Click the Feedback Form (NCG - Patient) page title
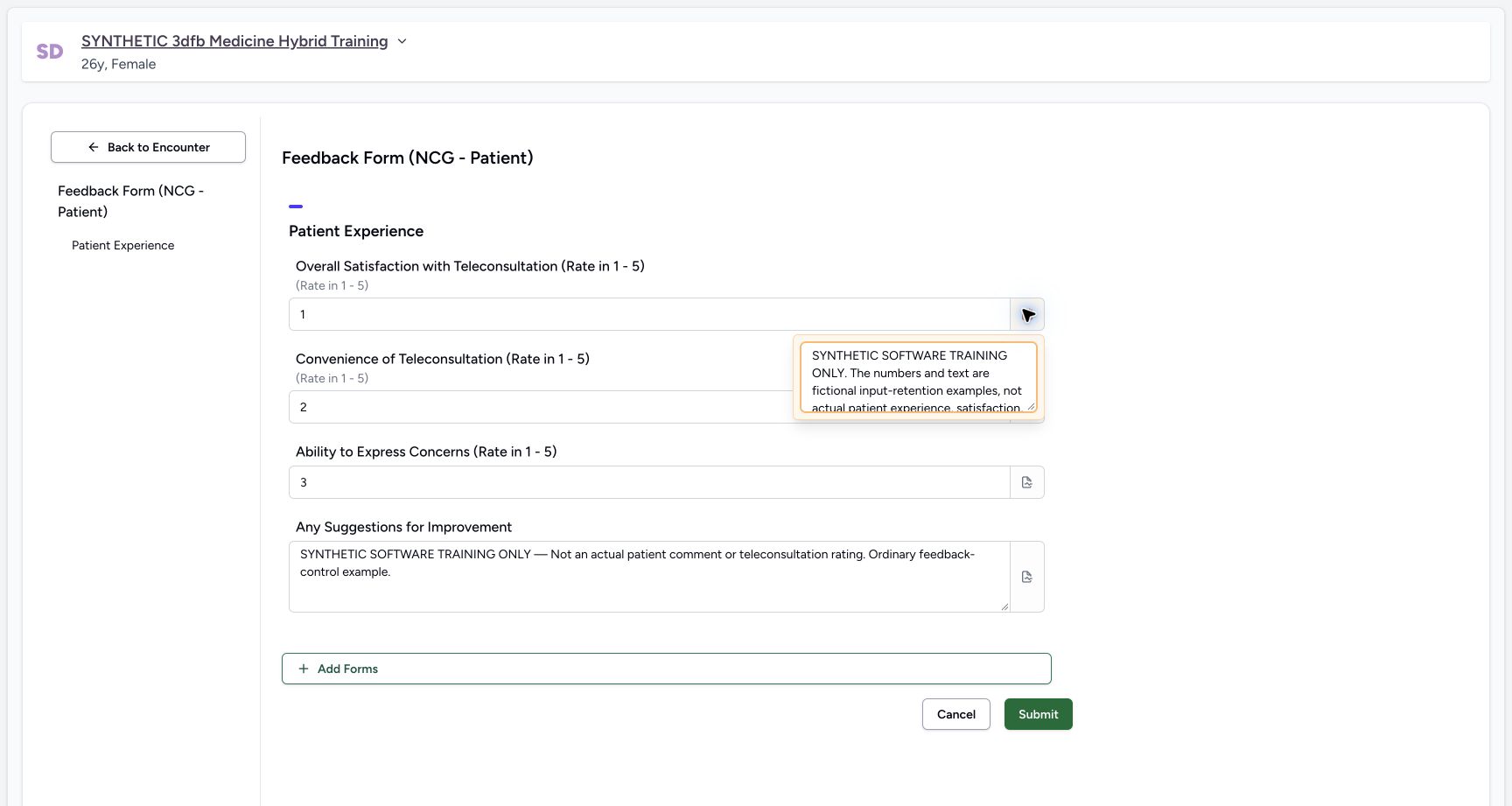 pyautogui.click(x=407, y=158)
